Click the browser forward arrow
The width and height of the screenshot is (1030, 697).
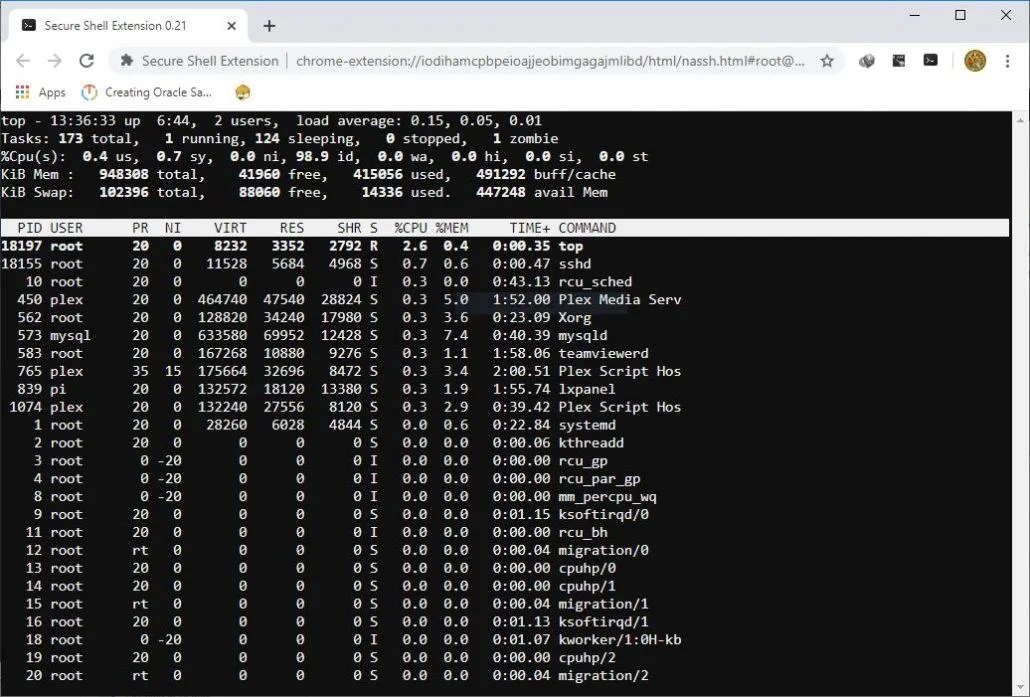pyautogui.click(x=55, y=61)
